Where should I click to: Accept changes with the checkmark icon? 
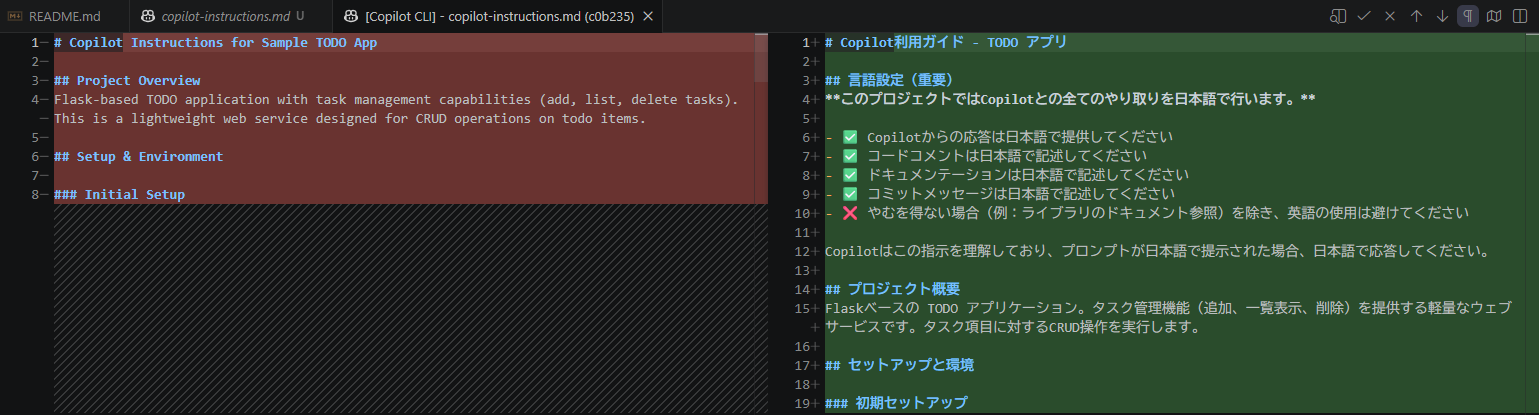tap(1363, 16)
